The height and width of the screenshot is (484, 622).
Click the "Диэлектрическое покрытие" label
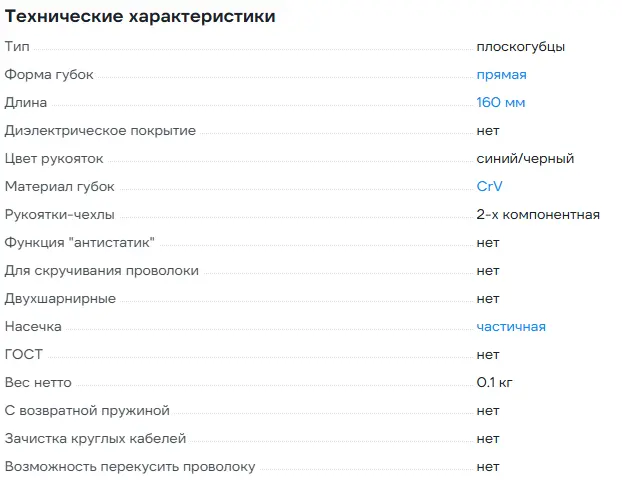coord(100,130)
